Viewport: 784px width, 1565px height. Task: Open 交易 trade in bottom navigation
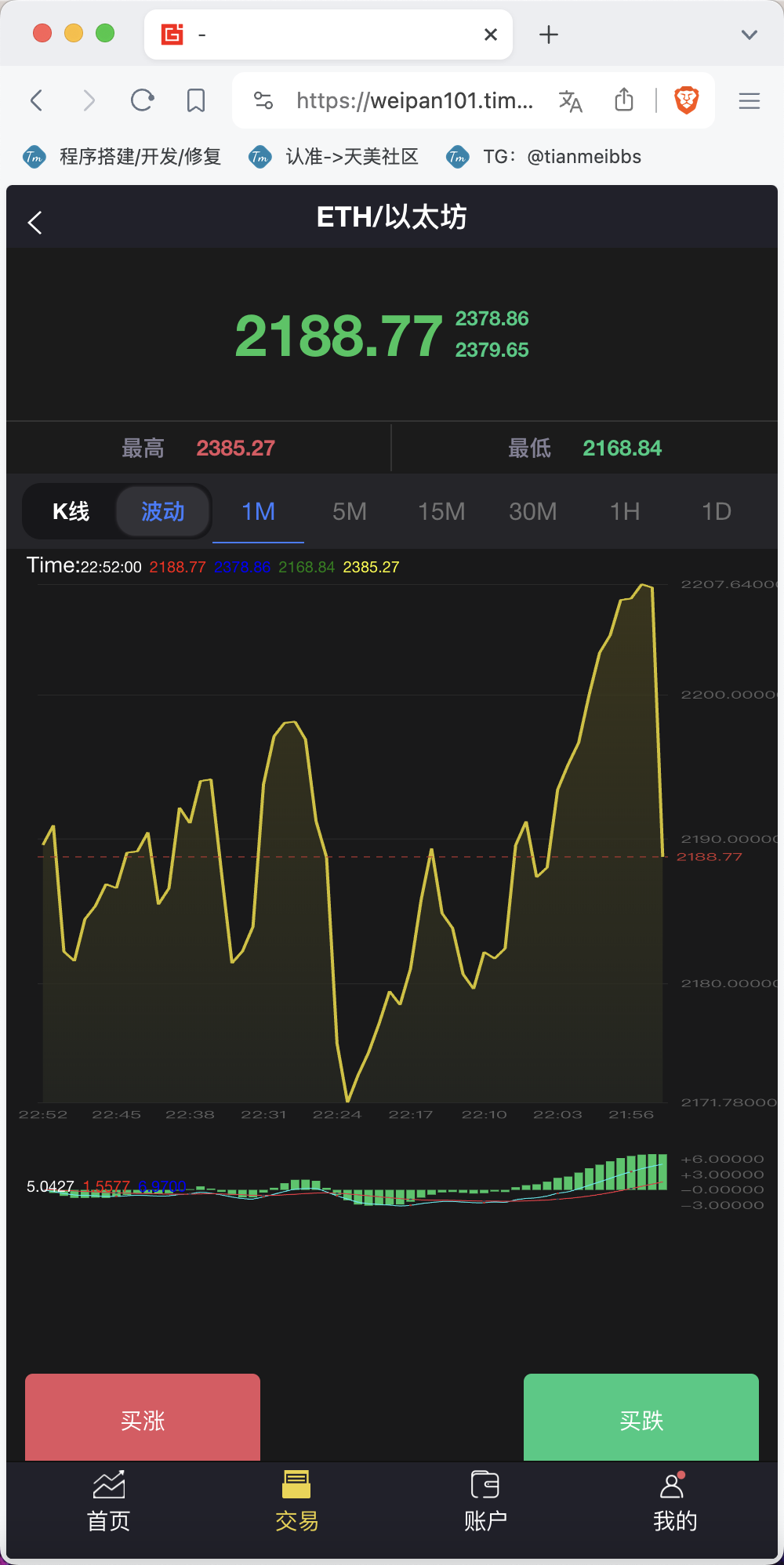point(297,1501)
